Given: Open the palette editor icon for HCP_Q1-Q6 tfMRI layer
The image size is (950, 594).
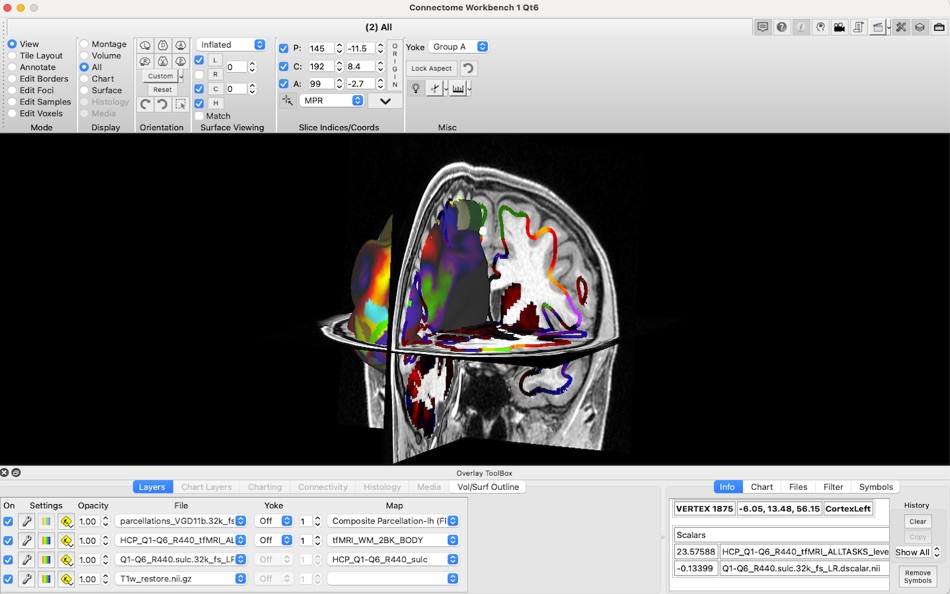Looking at the screenshot, I should pyautogui.click(x=67, y=540).
